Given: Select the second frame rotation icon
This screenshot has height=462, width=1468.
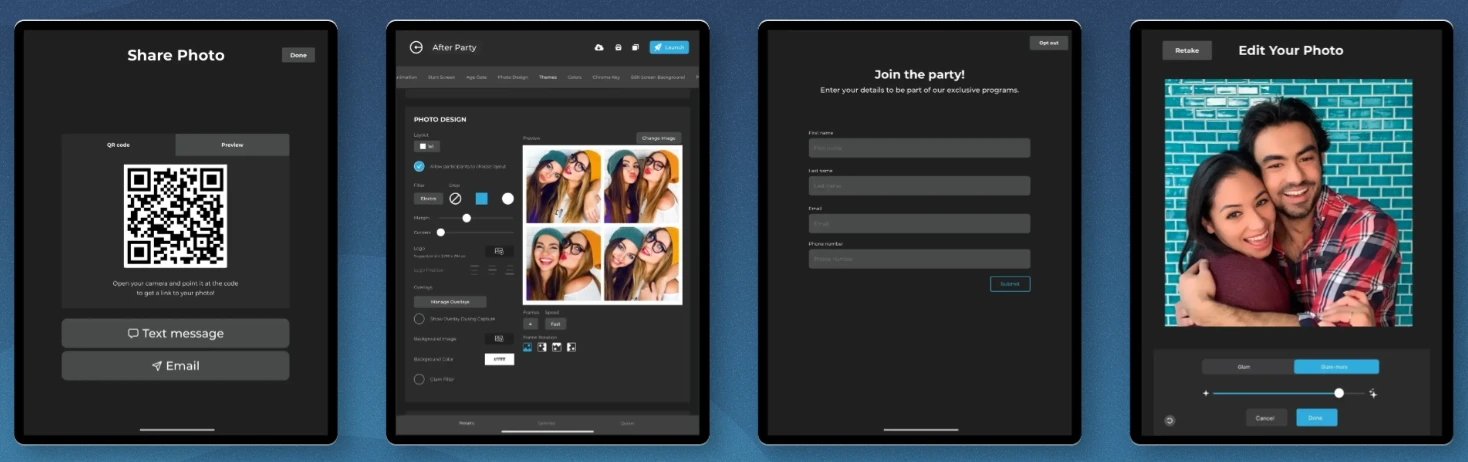Looking at the screenshot, I should click(x=542, y=347).
